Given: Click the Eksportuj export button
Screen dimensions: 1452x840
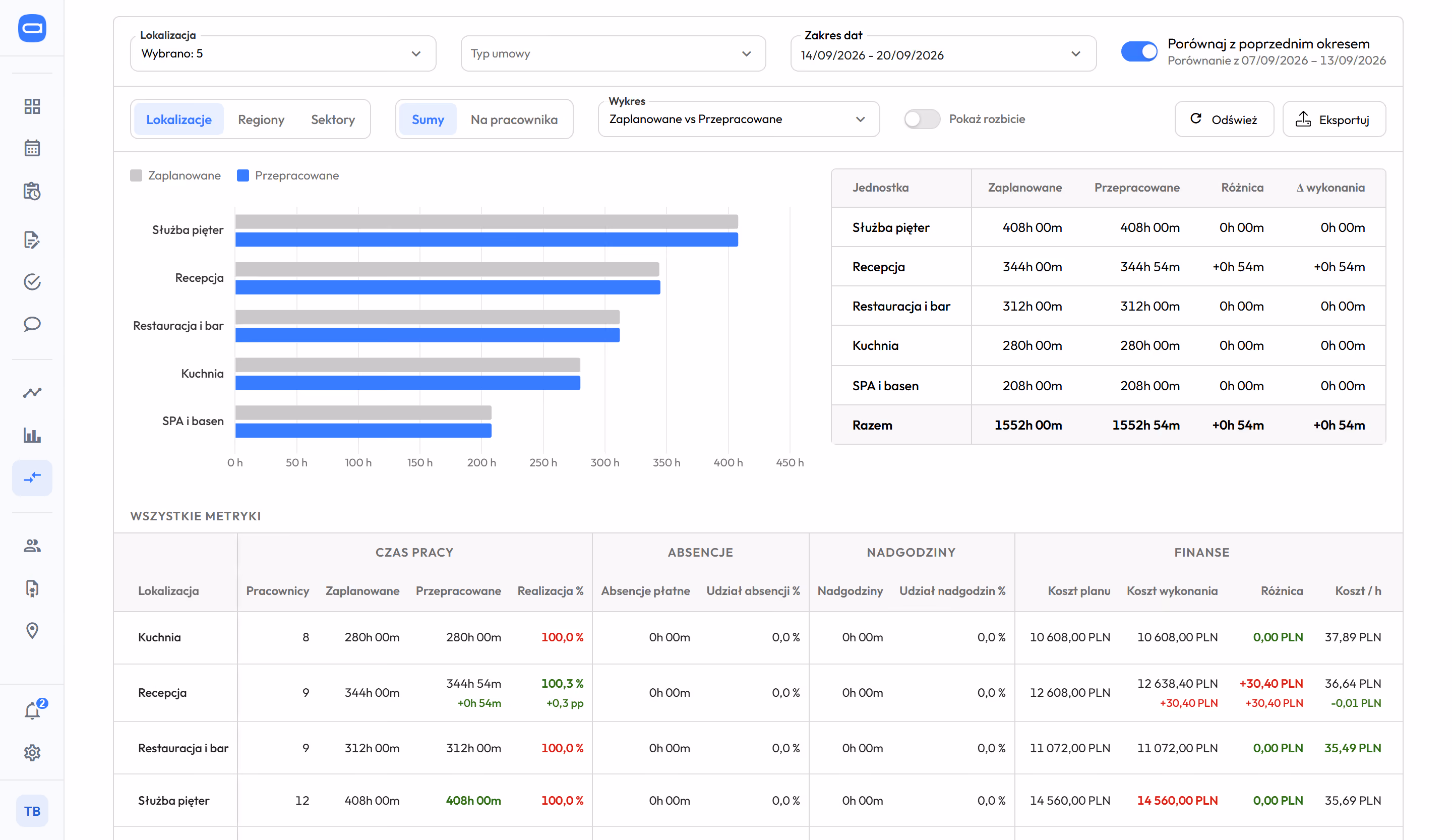Looking at the screenshot, I should [x=1334, y=119].
